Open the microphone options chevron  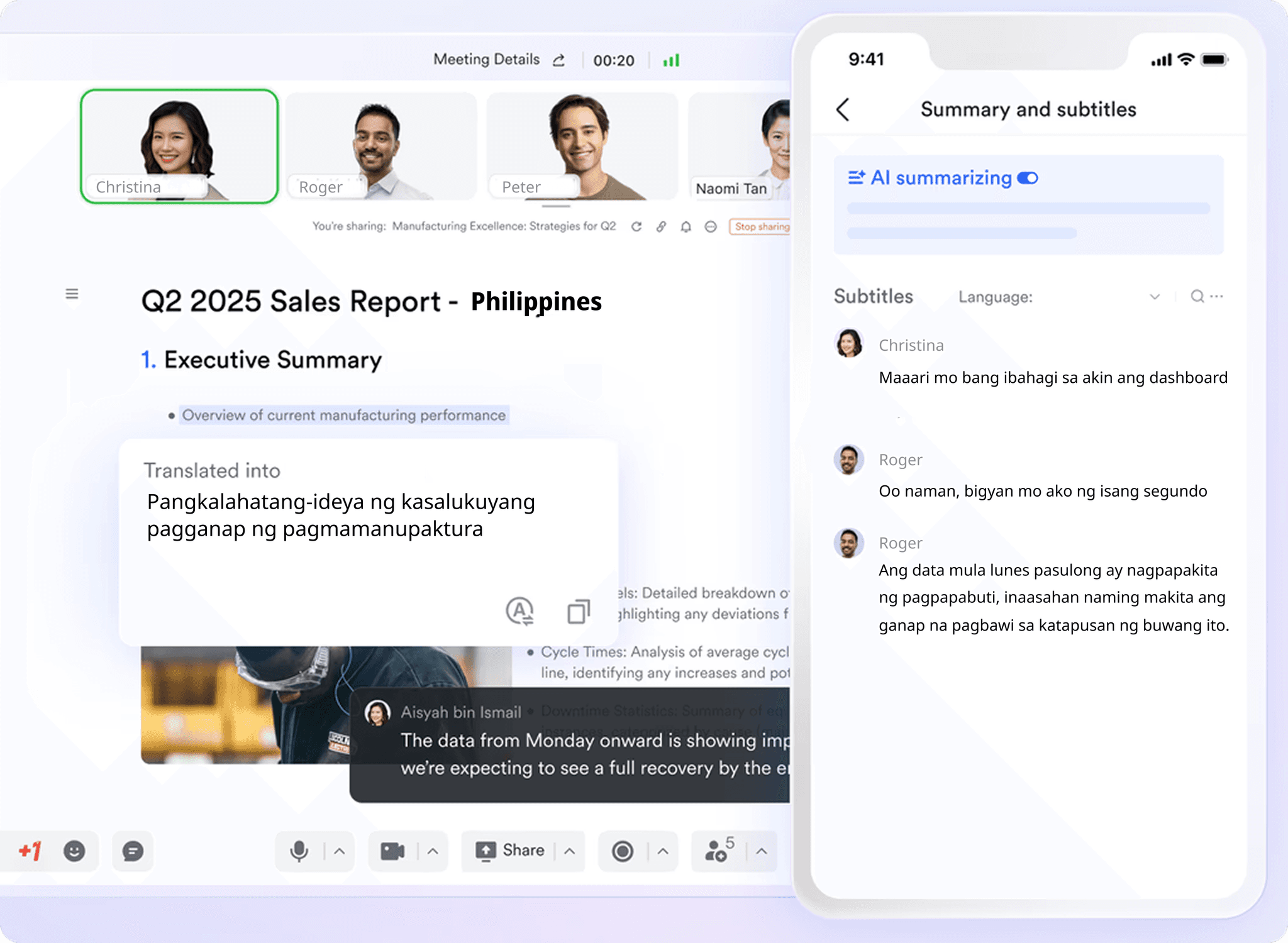pyautogui.click(x=340, y=851)
